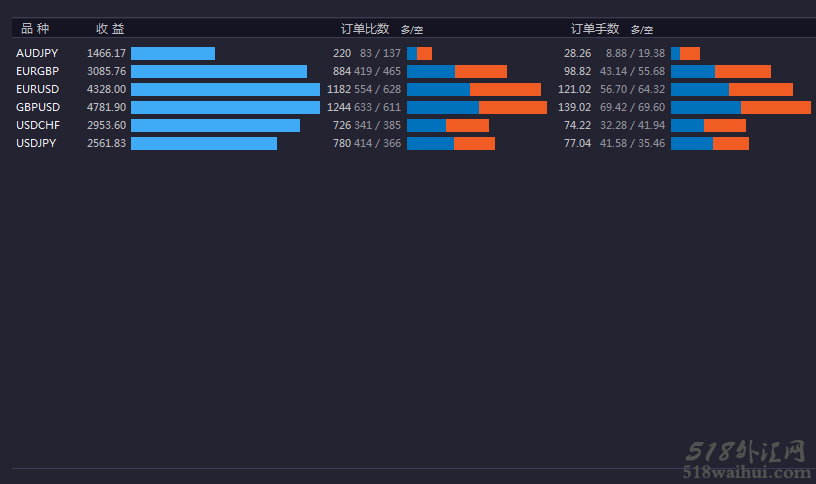Click the 品种 column header
Screen dimensions: 816x484
[35, 29]
